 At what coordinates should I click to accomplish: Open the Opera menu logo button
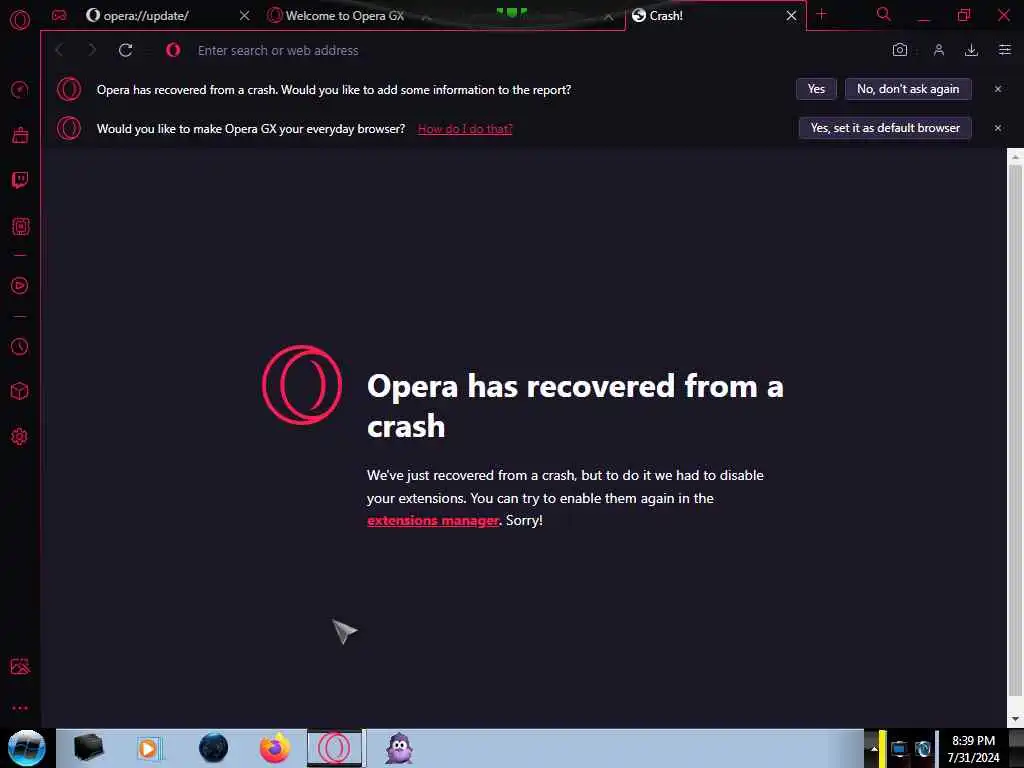[x=20, y=20]
